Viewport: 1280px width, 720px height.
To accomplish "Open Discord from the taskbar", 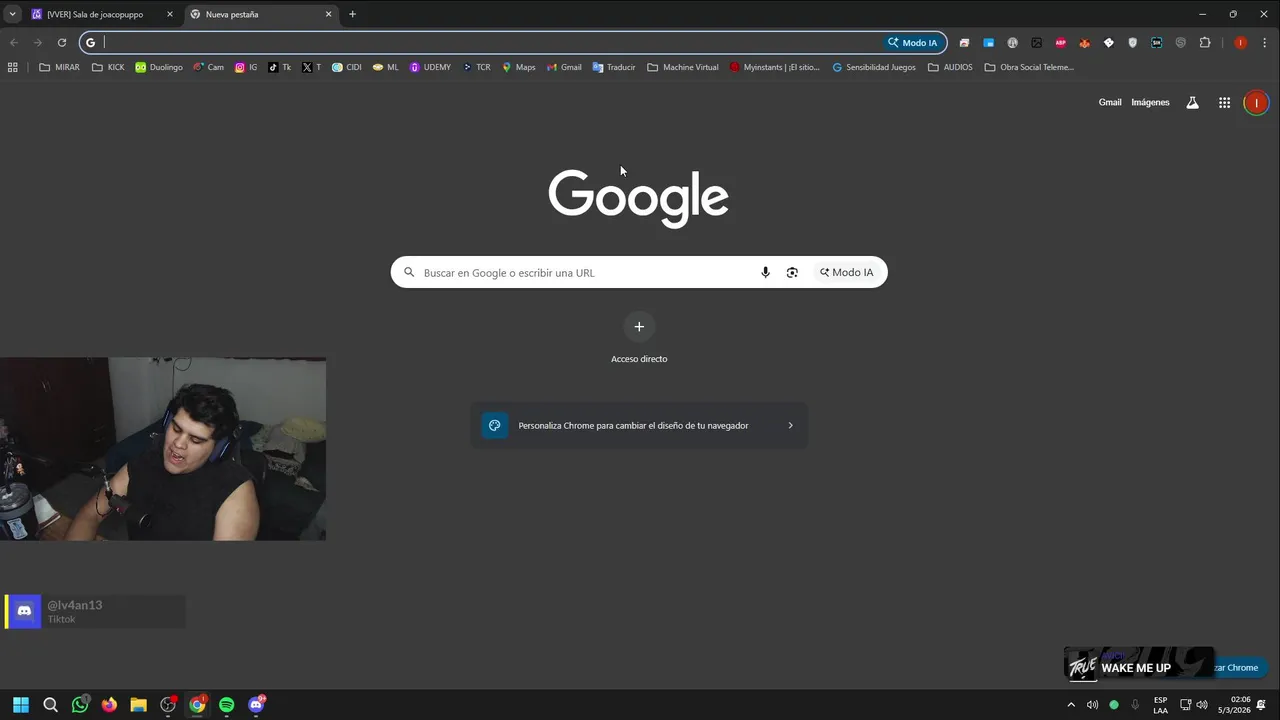I will click(256, 705).
